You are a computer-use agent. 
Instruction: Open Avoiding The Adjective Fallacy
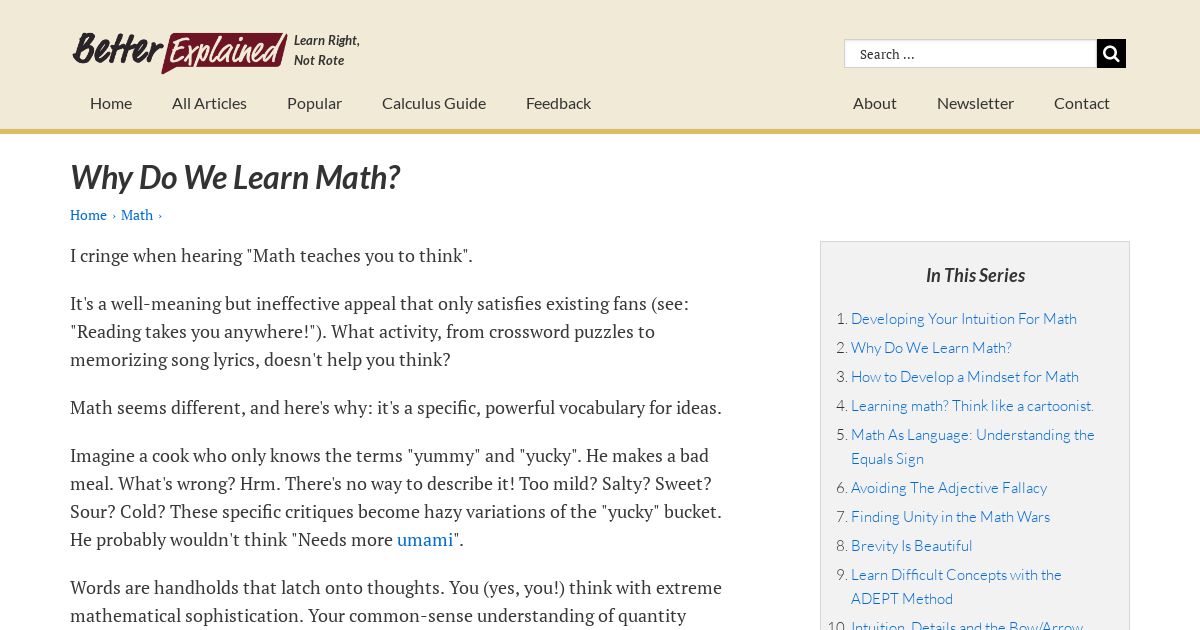pos(949,488)
